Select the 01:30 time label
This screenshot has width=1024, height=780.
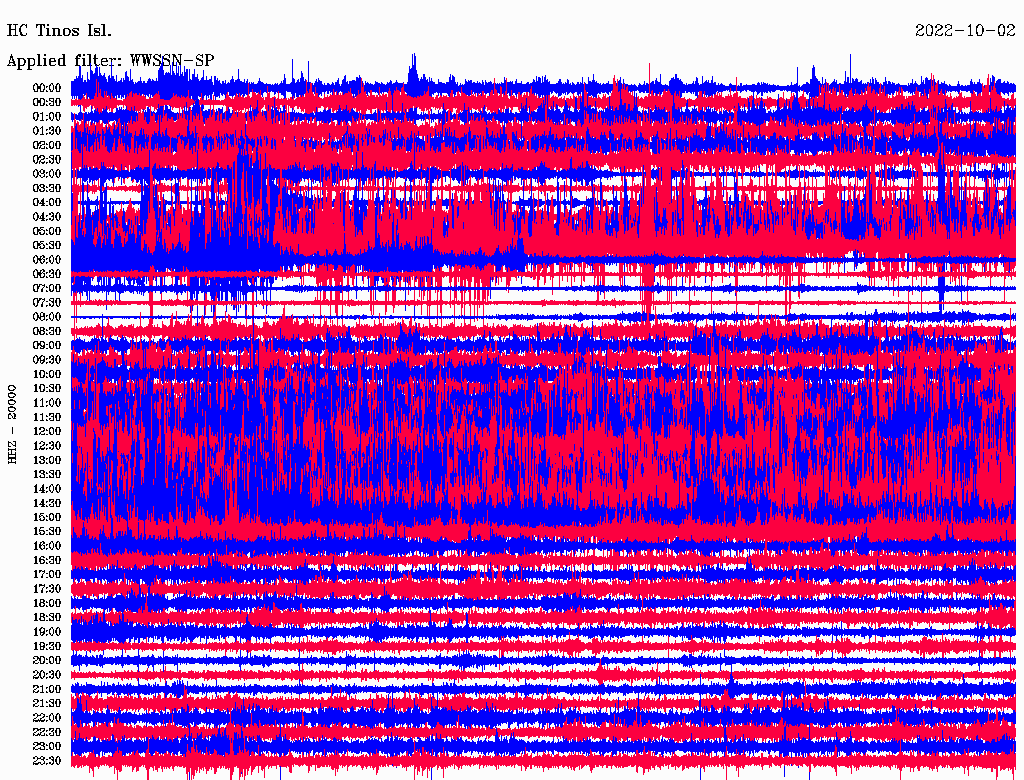click(47, 131)
